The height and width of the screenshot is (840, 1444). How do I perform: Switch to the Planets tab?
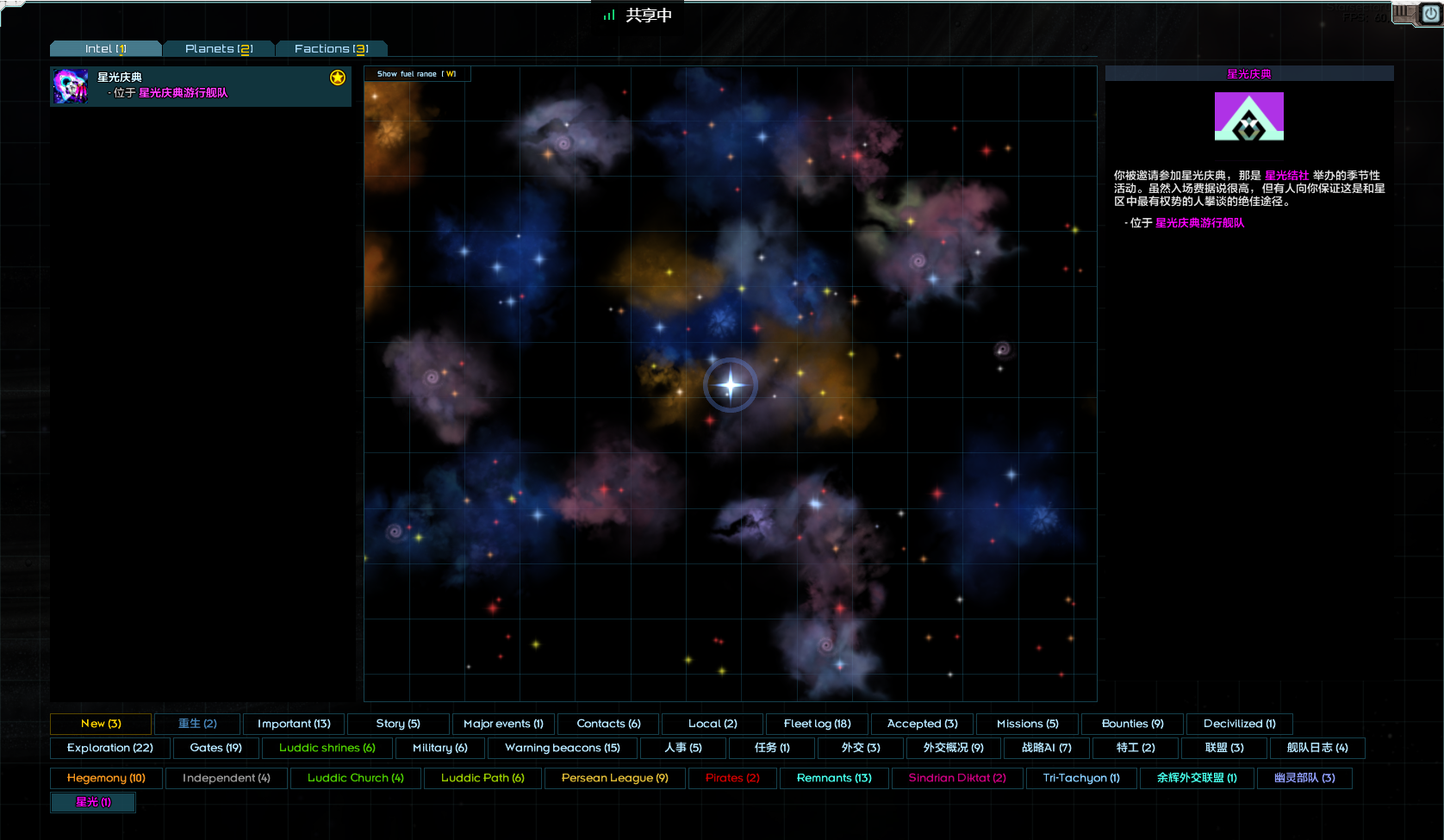[x=218, y=49]
